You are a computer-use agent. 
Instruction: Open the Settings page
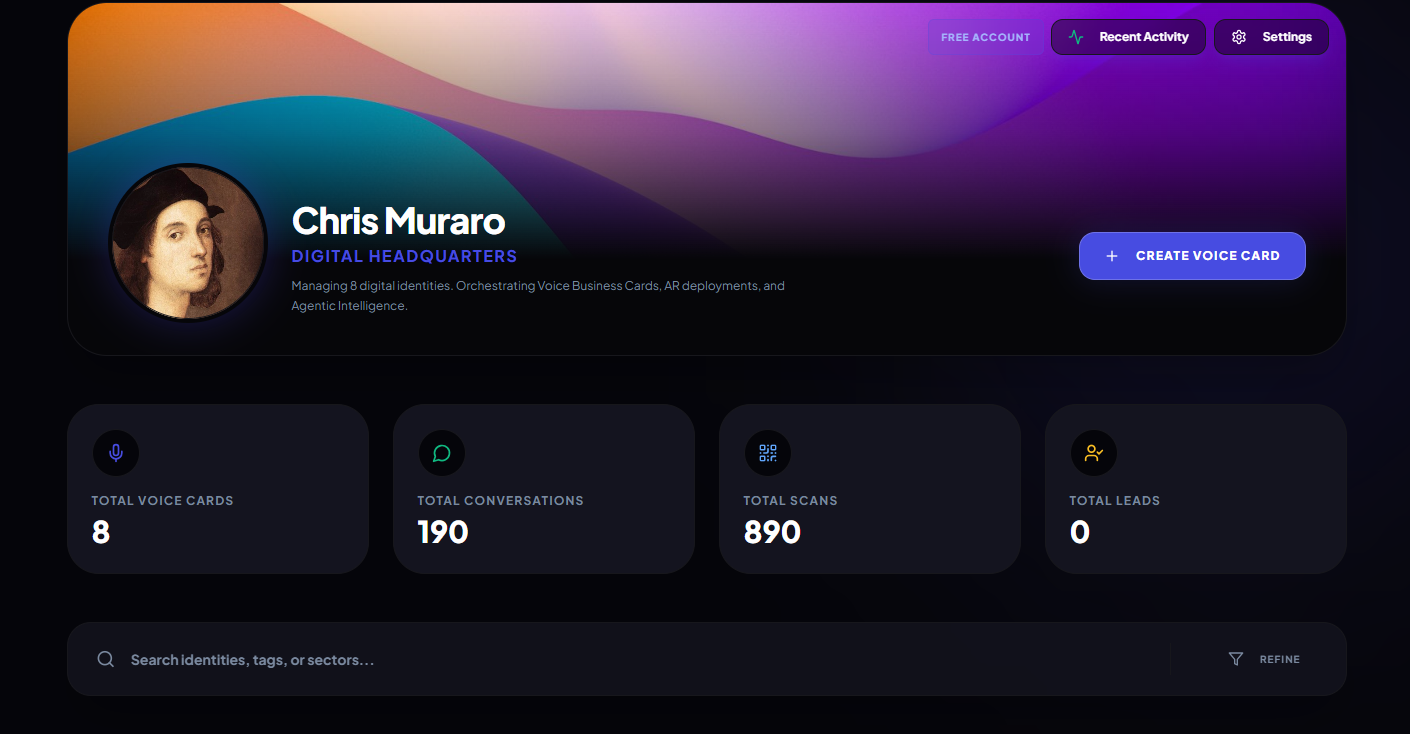pos(1271,37)
